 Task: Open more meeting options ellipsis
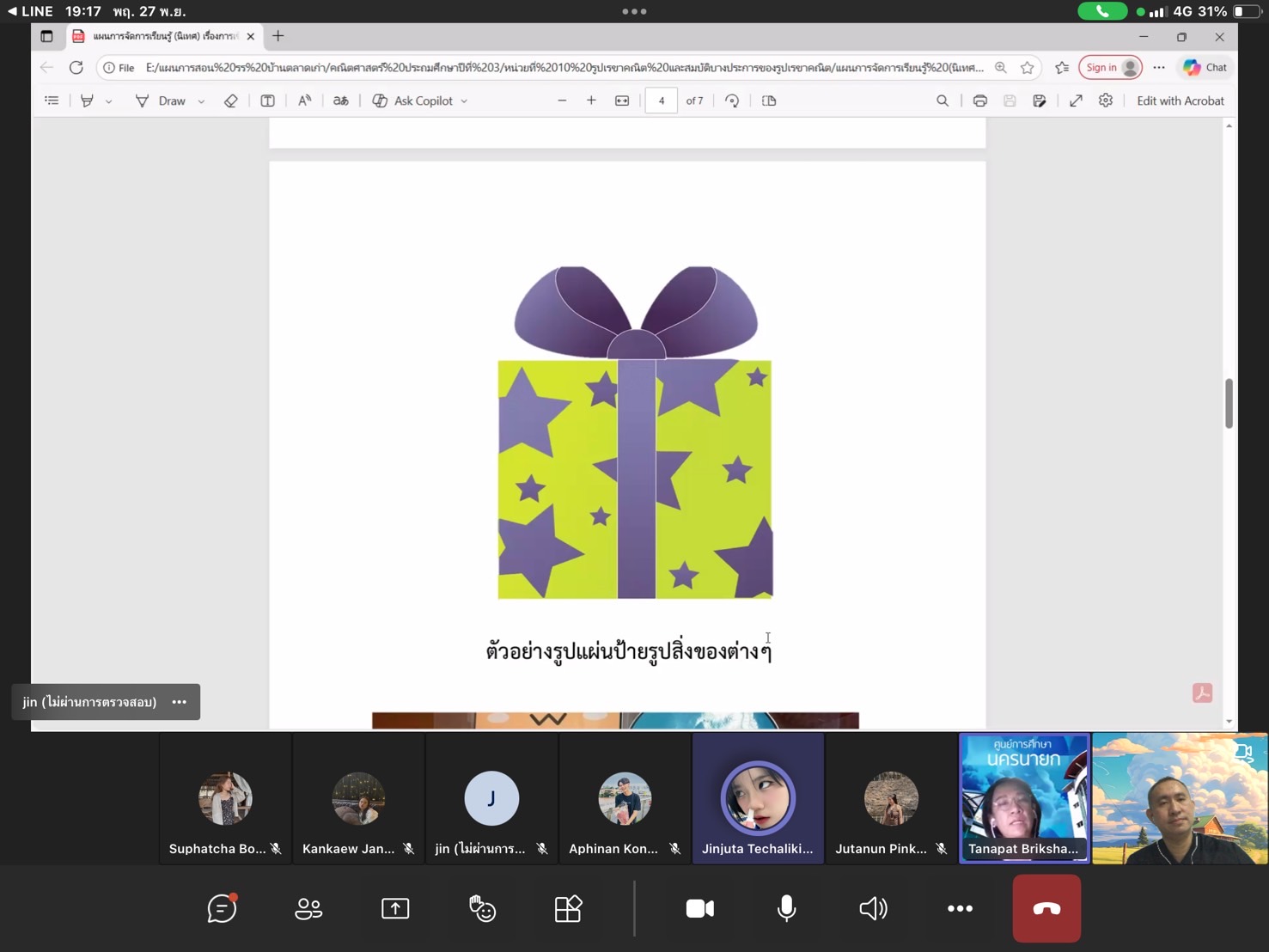click(960, 908)
